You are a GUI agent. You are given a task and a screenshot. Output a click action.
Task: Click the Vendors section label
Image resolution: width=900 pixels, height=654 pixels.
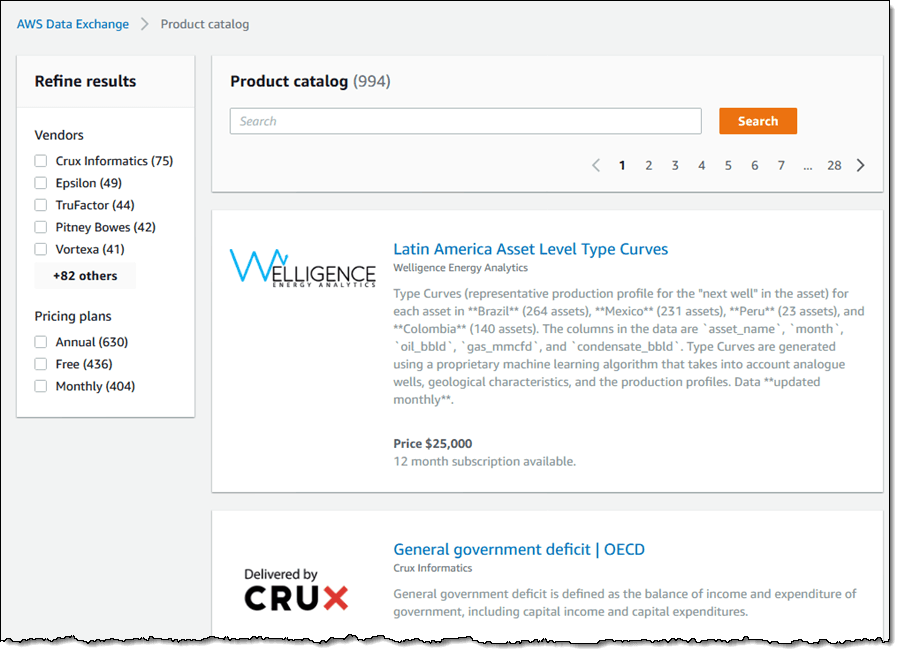[59, 135]
